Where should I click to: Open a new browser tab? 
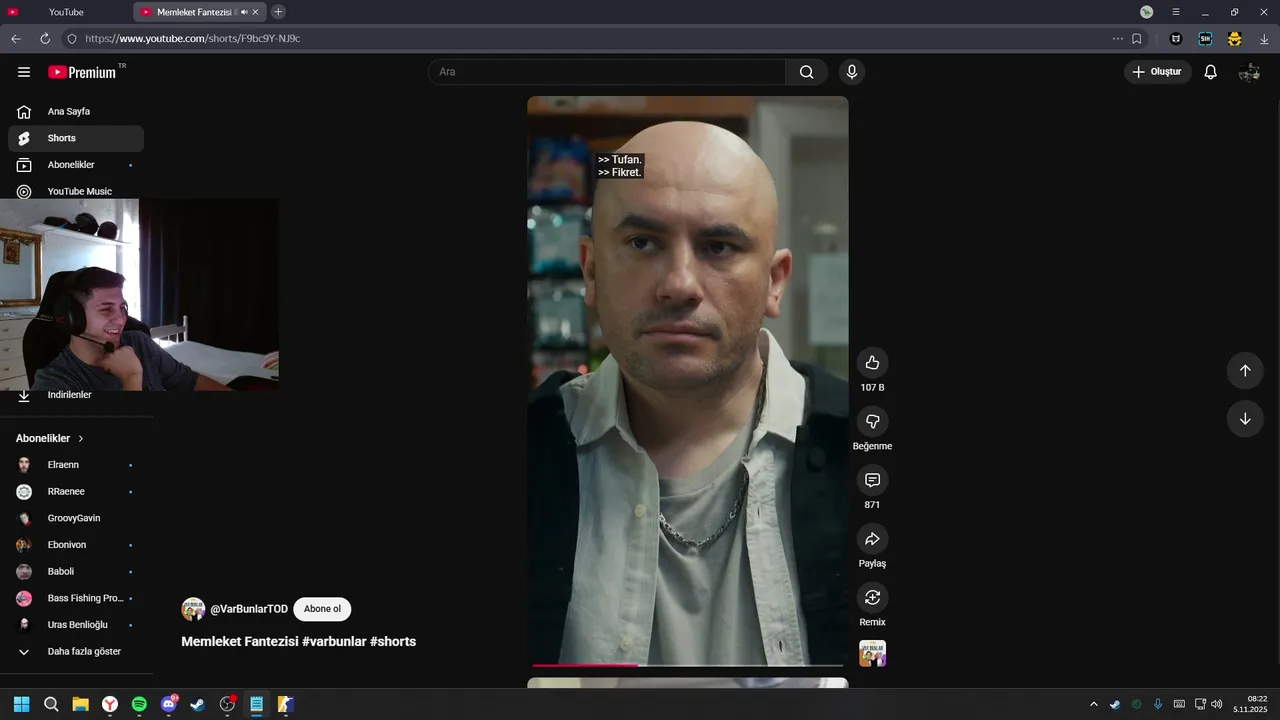point(278,12)
